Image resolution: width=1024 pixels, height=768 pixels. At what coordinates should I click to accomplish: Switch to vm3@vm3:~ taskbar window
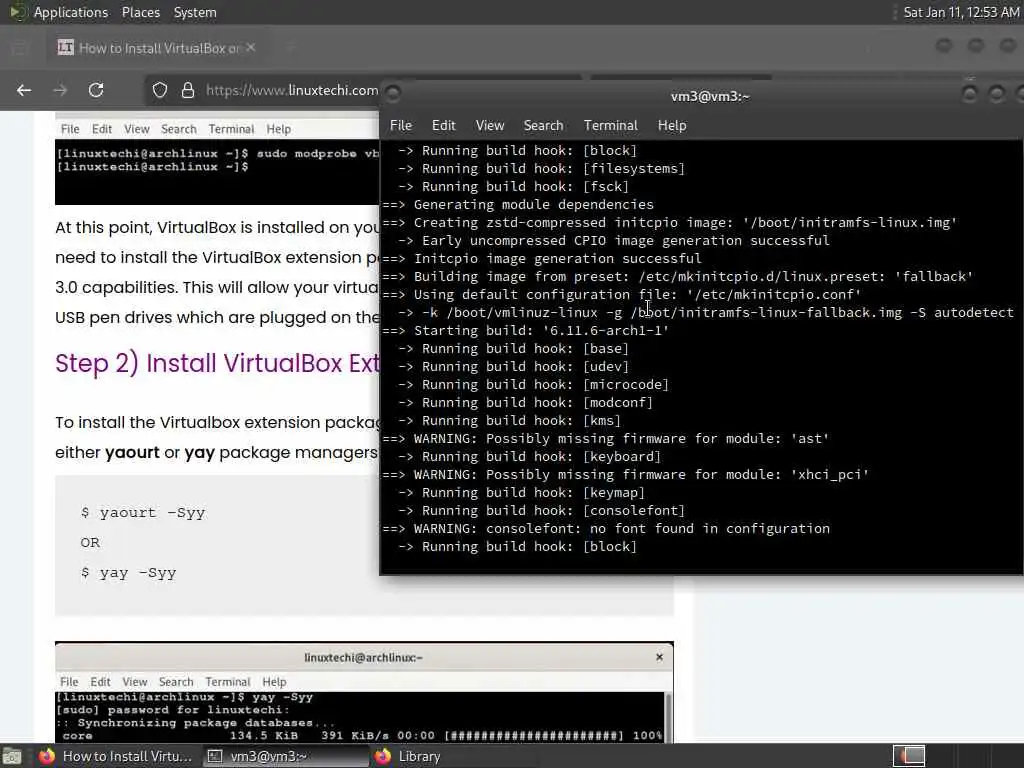(285, 756)
